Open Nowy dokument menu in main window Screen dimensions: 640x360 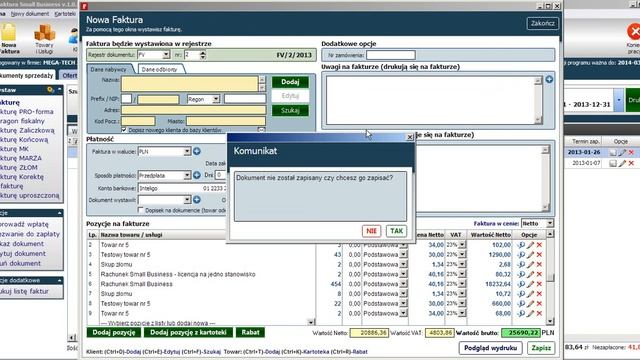30,14
